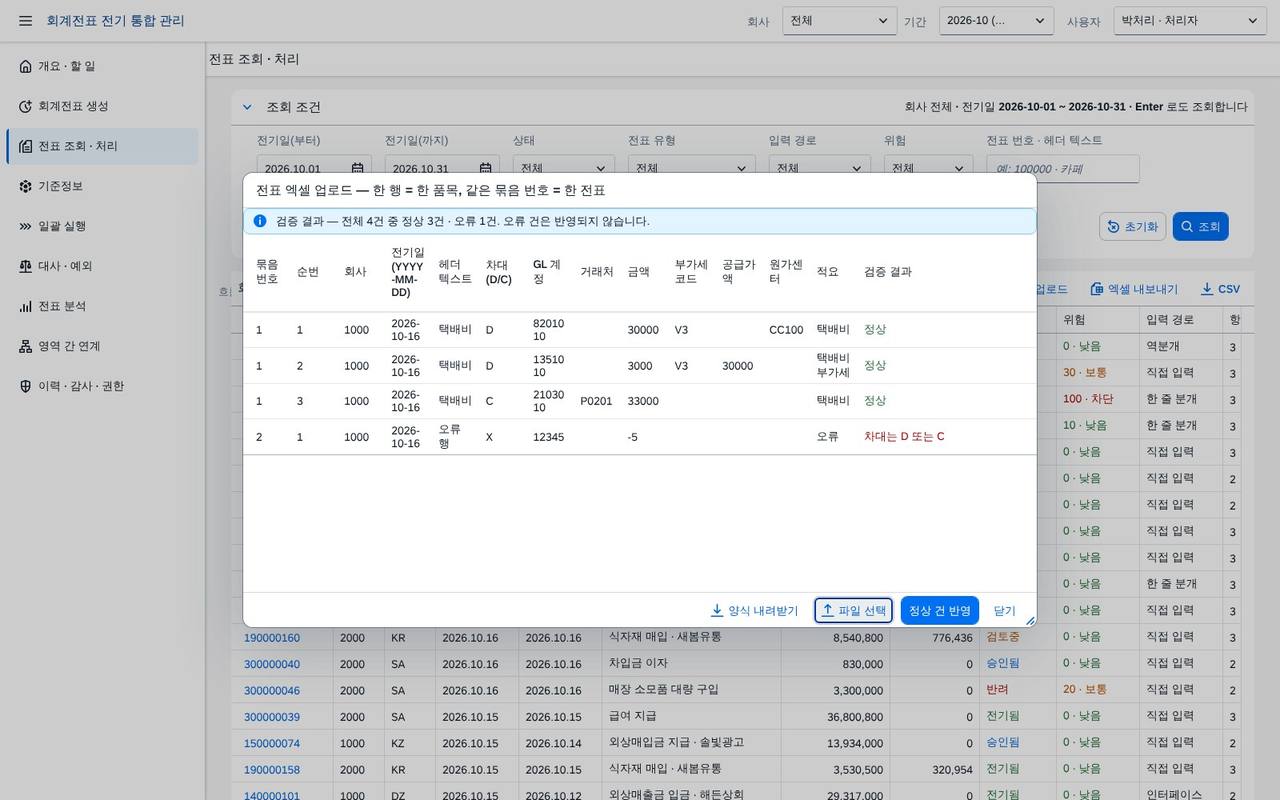Click 원가센터 cell CC100
Screen dimensions: 1280x800
[786, 330]
